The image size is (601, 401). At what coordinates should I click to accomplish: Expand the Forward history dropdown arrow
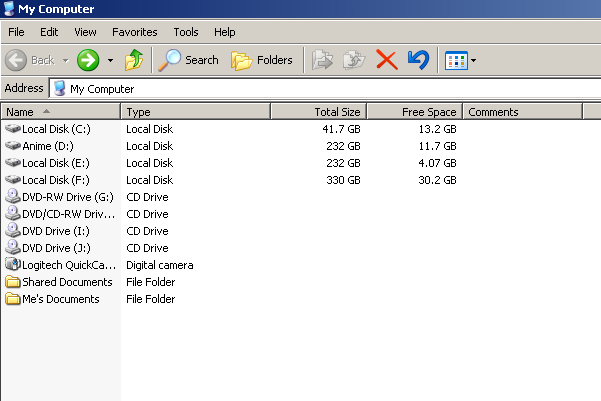coord(110,60)
